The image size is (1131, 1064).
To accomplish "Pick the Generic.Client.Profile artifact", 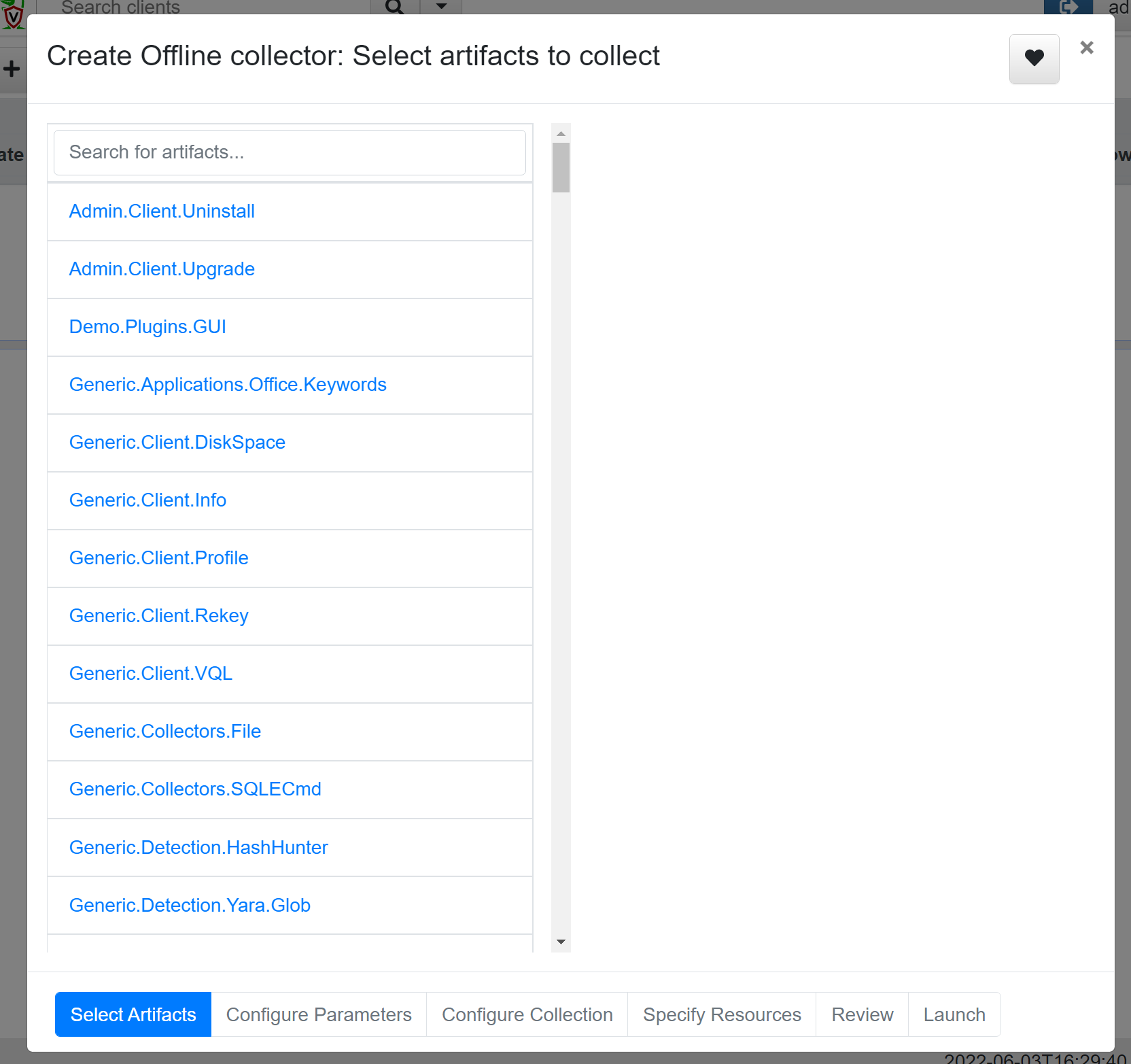I will (x=290, y=558).
